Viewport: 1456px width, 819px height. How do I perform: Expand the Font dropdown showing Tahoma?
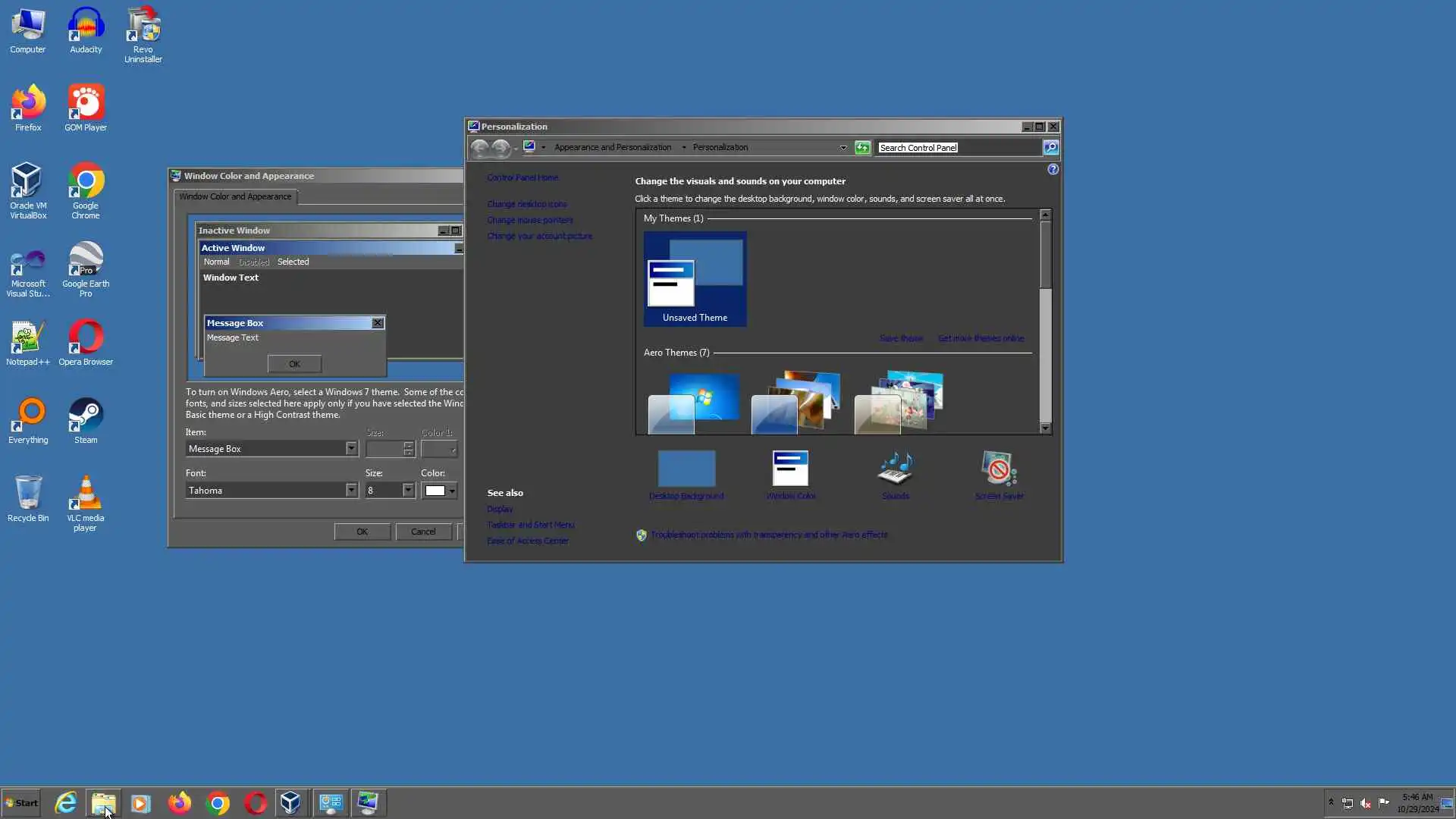(x=351, y=491)
